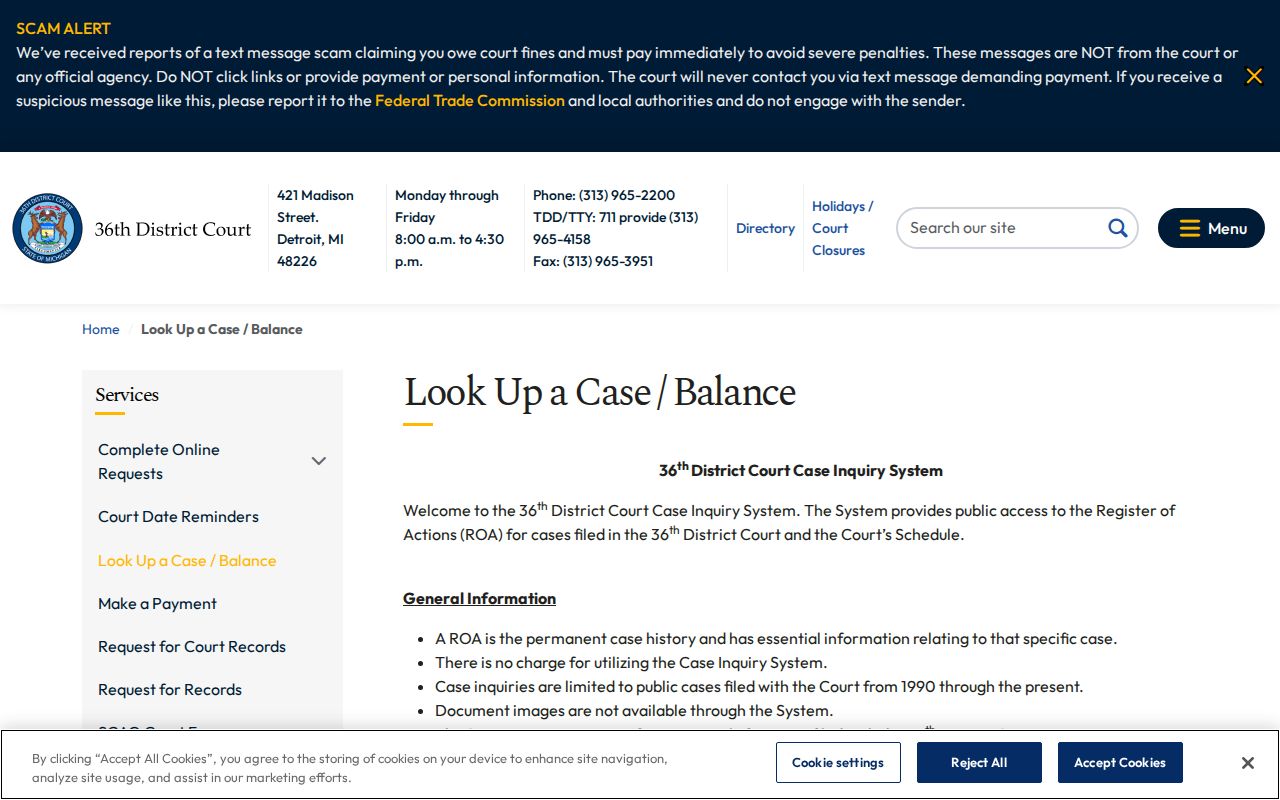Close the cookie consent banner
1280x800 pixels.
[1247, 763]
